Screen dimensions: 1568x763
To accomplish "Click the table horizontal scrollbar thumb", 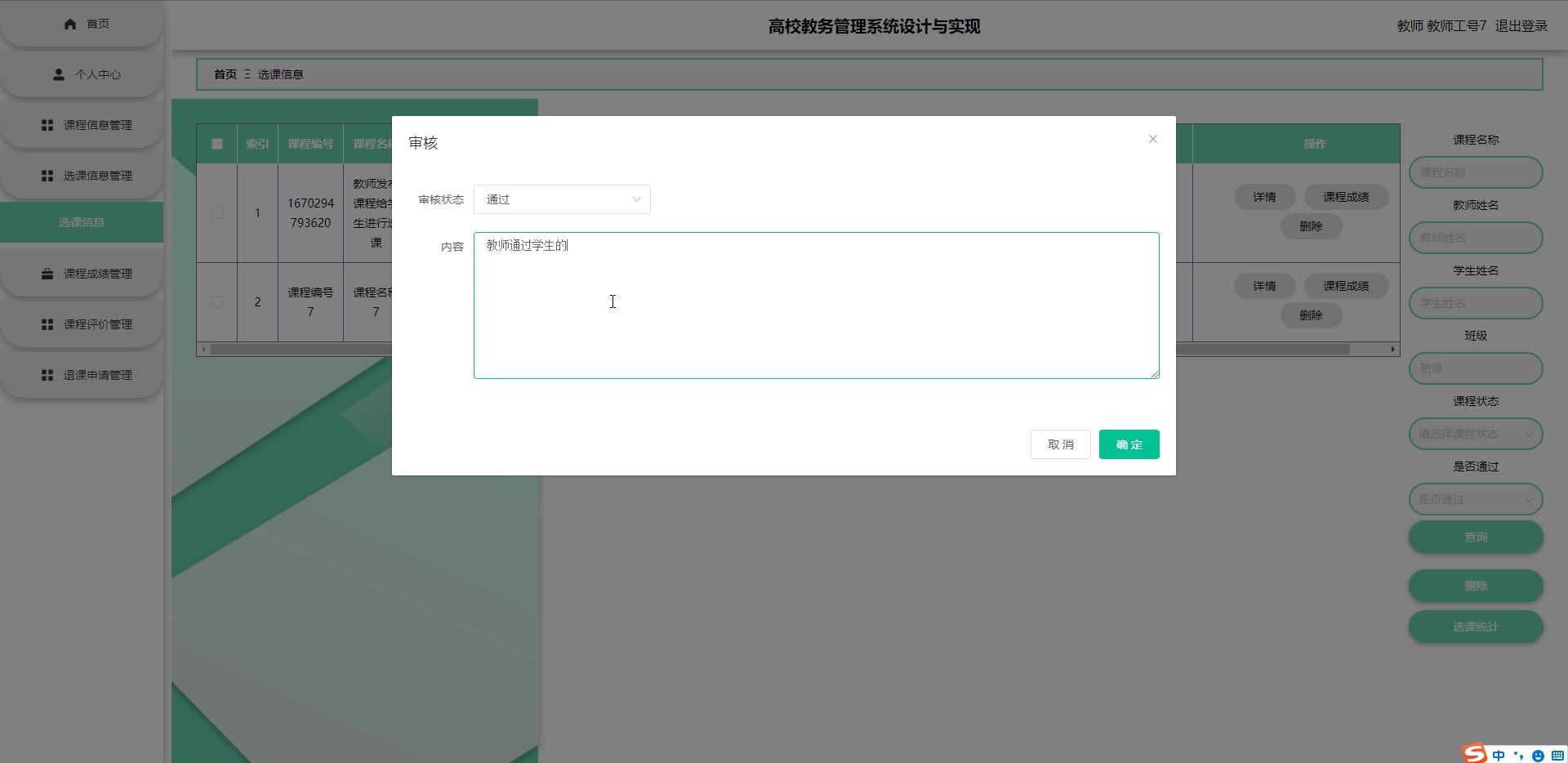I will pyautogui.click(x=780, y=350).
